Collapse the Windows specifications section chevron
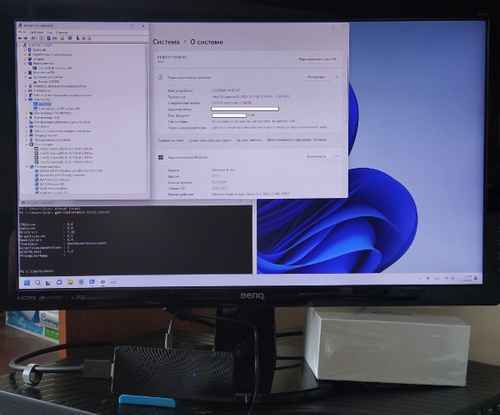This screenshot has width=500, height=415. [x=337, y=156]
